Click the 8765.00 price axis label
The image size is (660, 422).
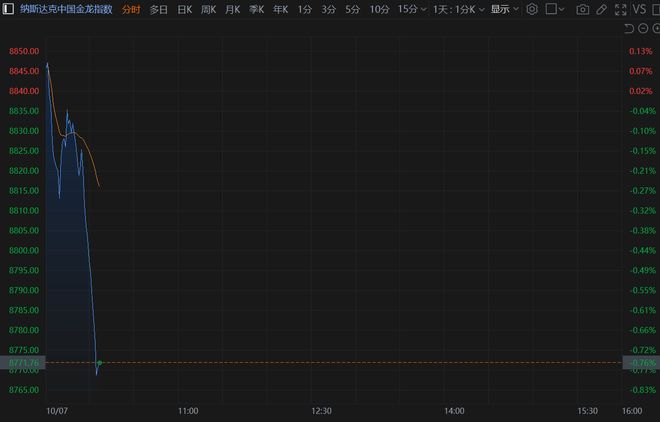pos(24,390)
